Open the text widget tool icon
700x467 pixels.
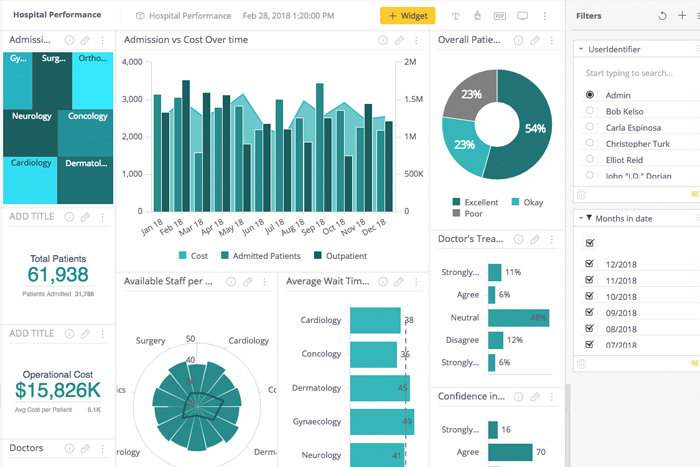(455, 16)
